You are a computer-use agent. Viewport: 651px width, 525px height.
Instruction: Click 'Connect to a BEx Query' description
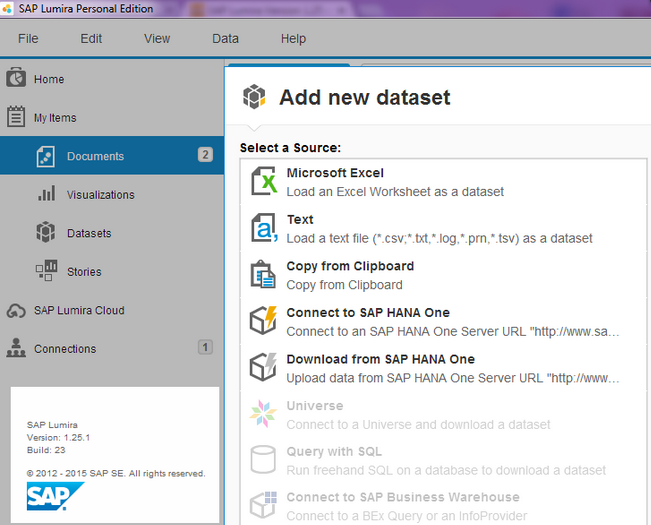point(406,516)
